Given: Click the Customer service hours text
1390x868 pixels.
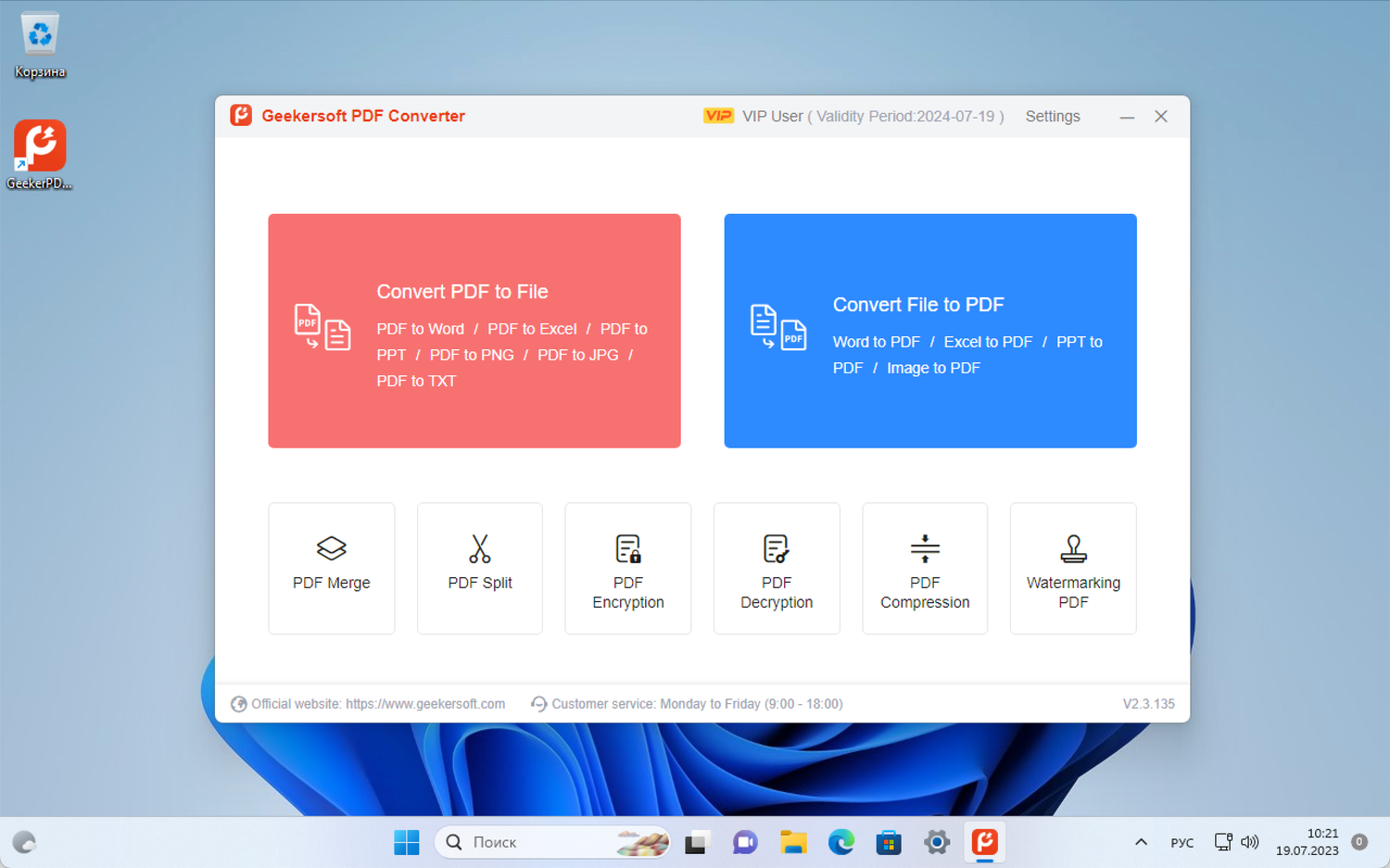Looking at the screenshot, I should (697, 704).
